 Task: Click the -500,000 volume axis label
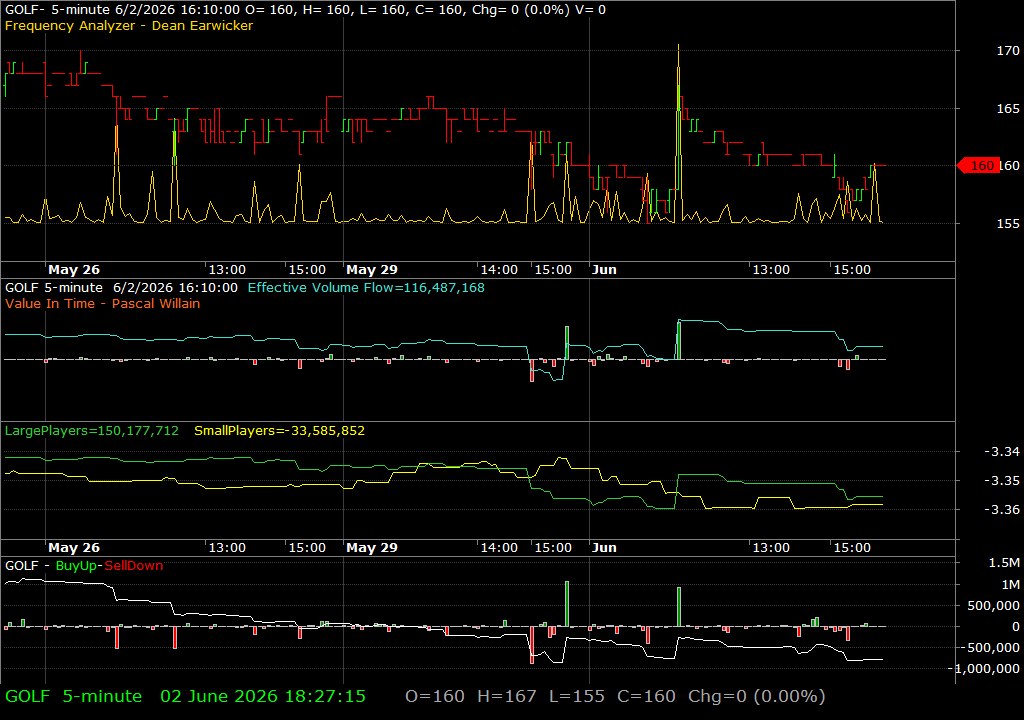[990, 647]
